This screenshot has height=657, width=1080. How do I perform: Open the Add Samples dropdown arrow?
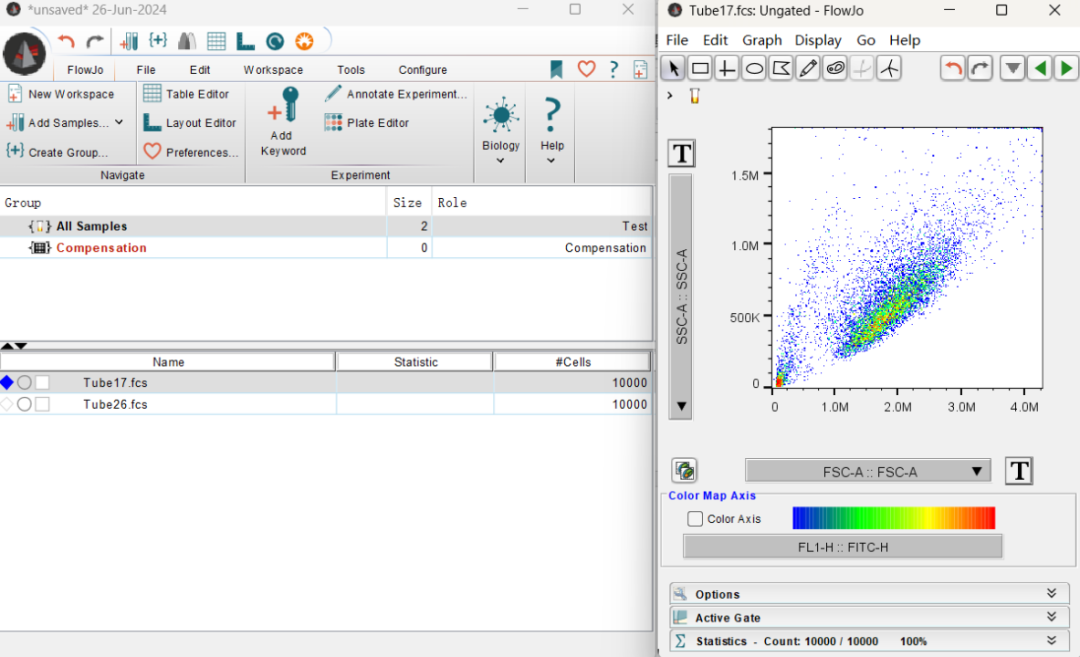pyautogui.click(x=119, y=122)
